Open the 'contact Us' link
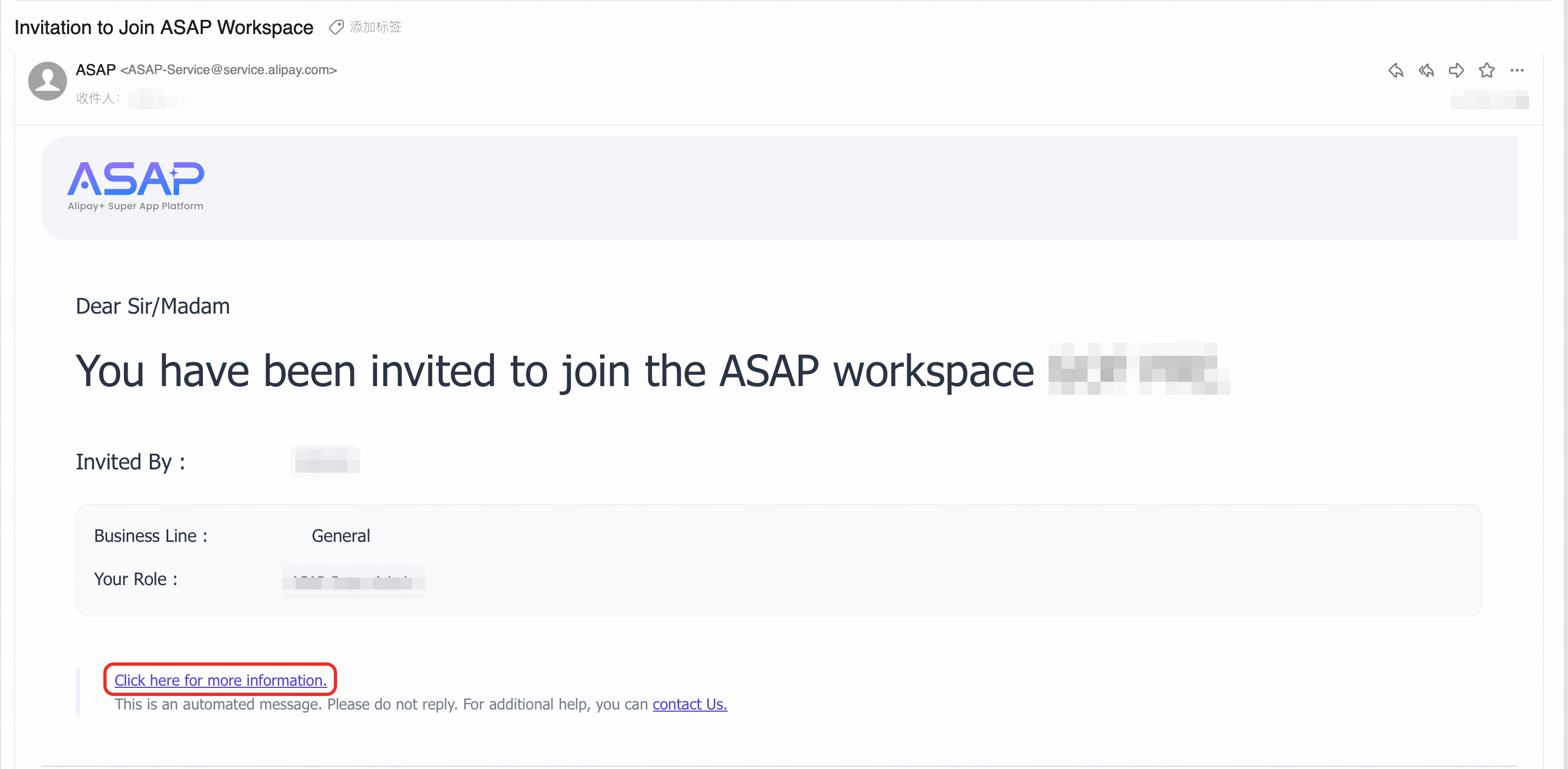The image size is (1568, 769). [690, 705]
